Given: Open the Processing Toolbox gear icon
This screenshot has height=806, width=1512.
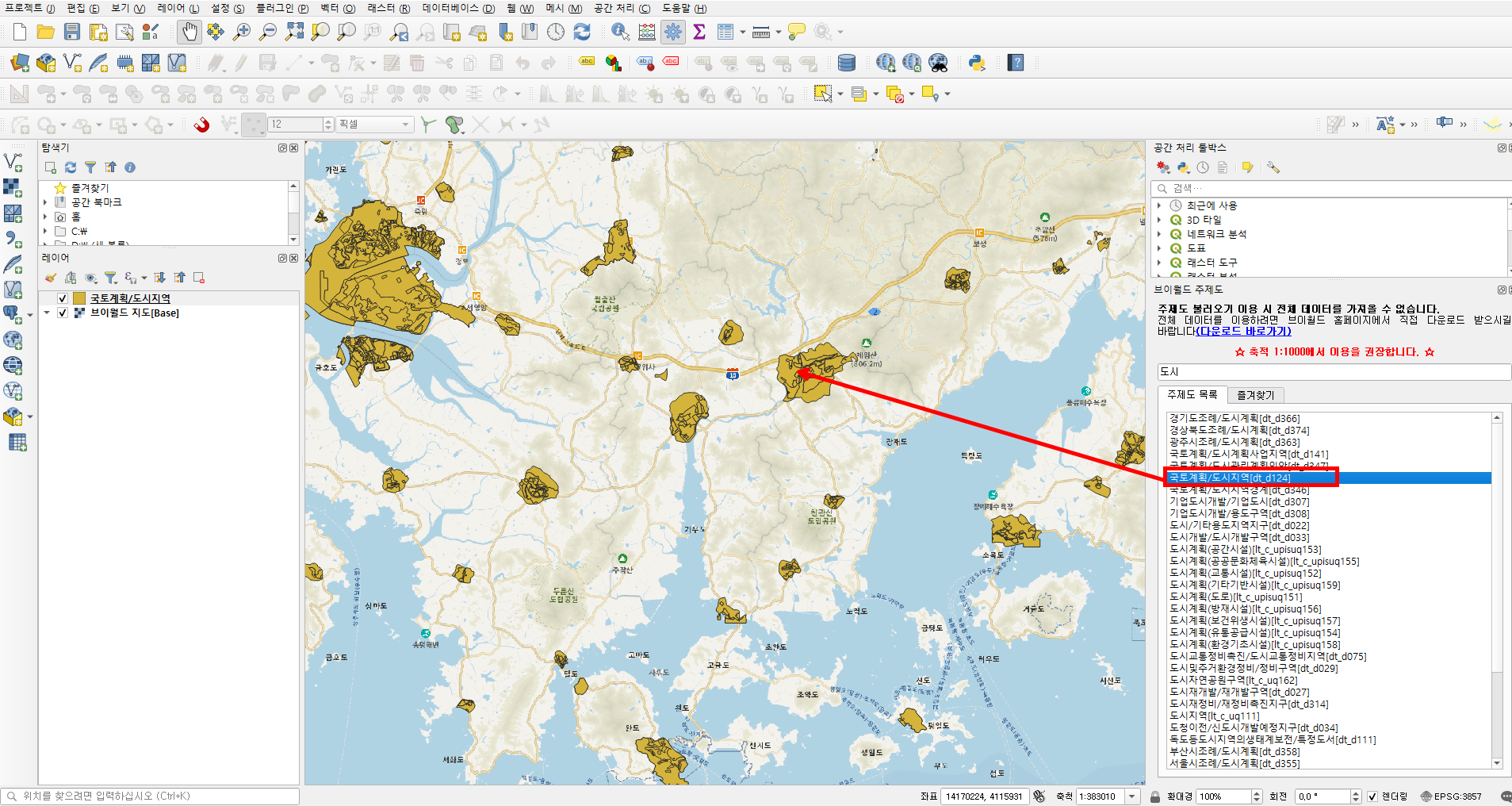Looking at the screenshot, I should coord(673,32).
